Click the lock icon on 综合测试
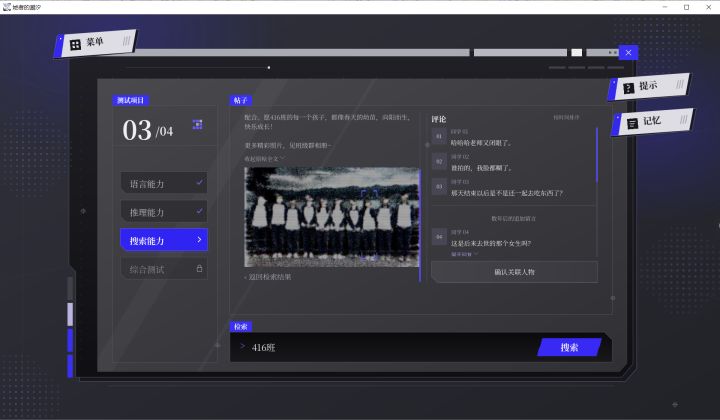Viewport: 720px width, 420px height. (x=199, y=268)
